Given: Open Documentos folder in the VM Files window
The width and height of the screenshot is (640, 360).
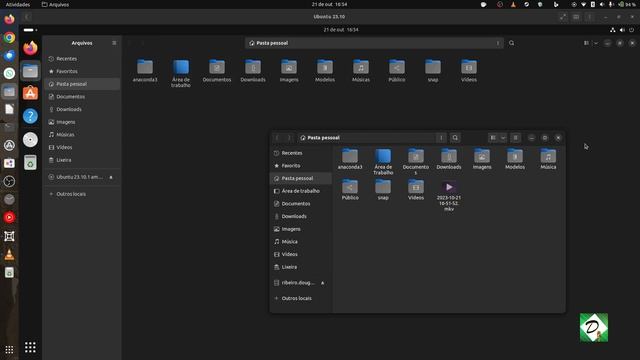Looking at the screenshot, I should pyautogui.click(x=217, y=71).
